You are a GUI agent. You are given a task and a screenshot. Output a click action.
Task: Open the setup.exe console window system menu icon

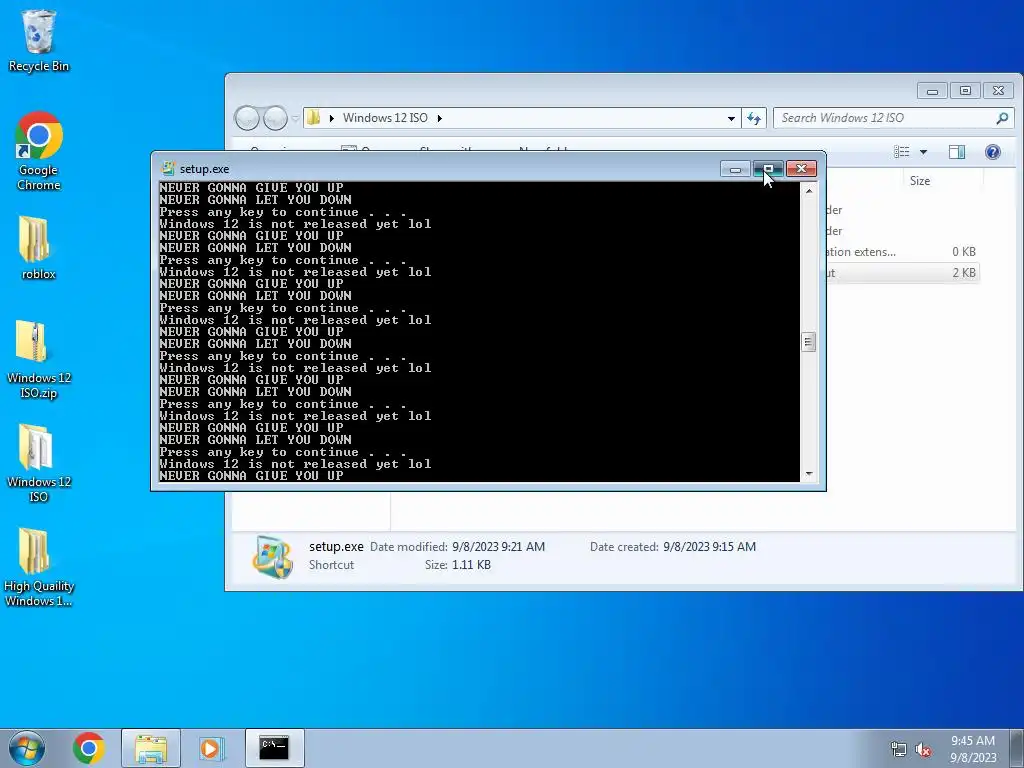[168, 168]
